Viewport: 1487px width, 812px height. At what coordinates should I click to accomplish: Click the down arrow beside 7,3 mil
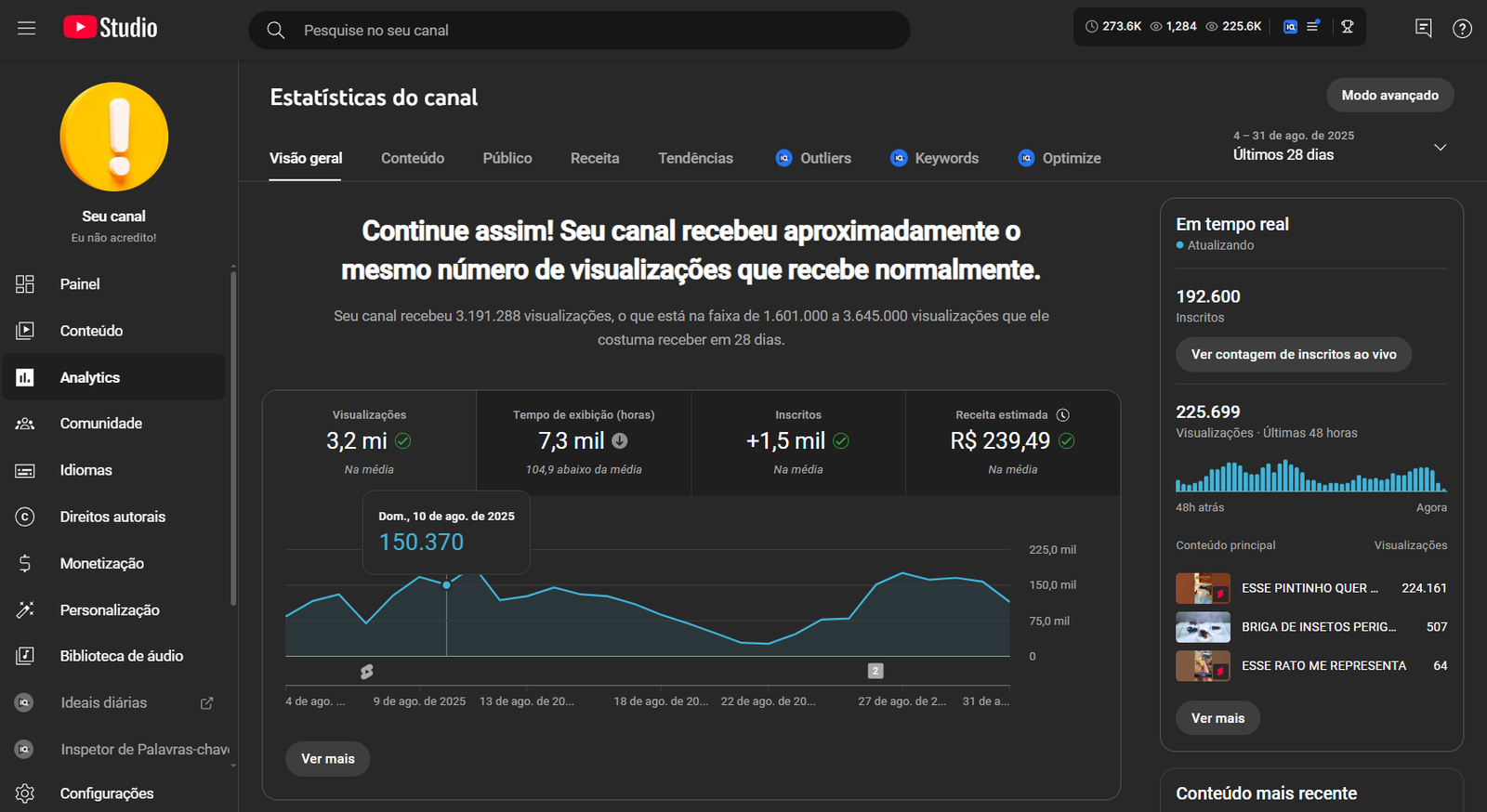point(620,441)
